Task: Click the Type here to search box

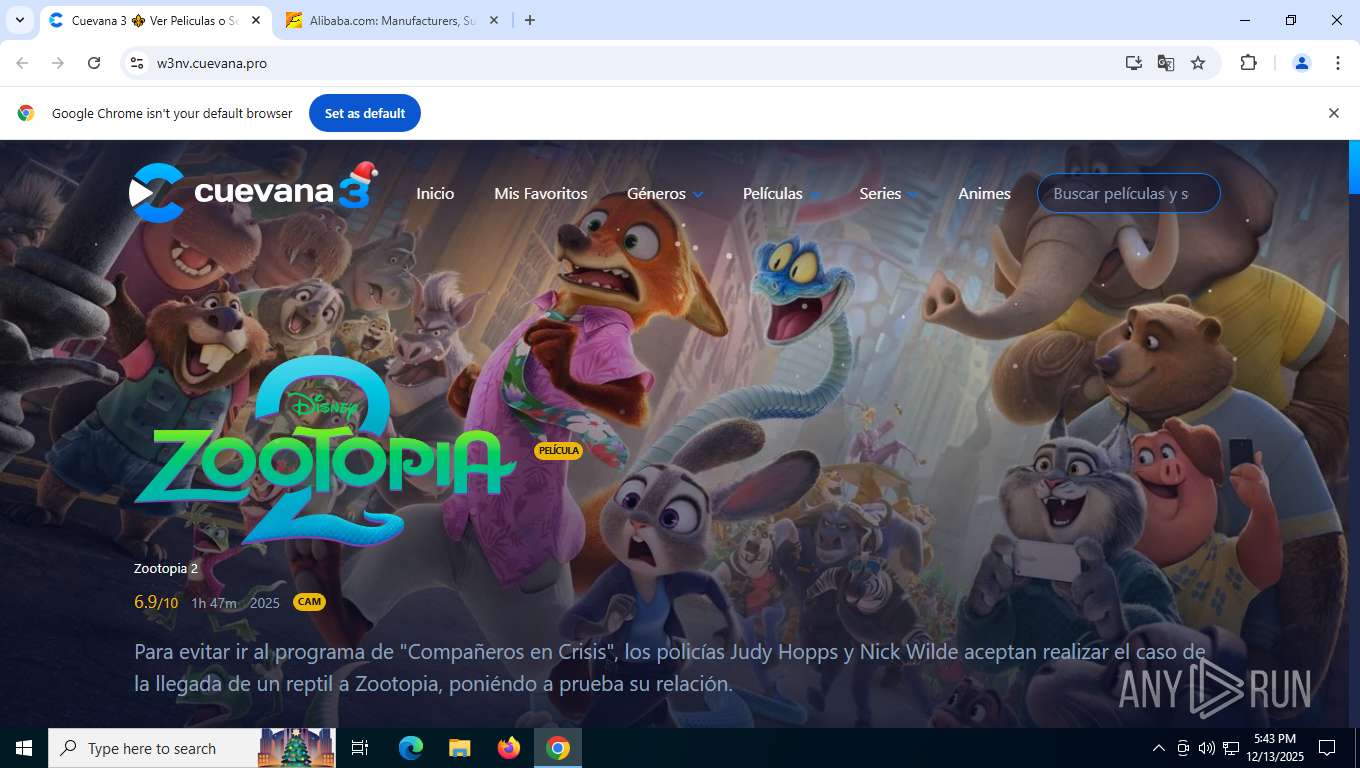Action: [x=193, y=748]
